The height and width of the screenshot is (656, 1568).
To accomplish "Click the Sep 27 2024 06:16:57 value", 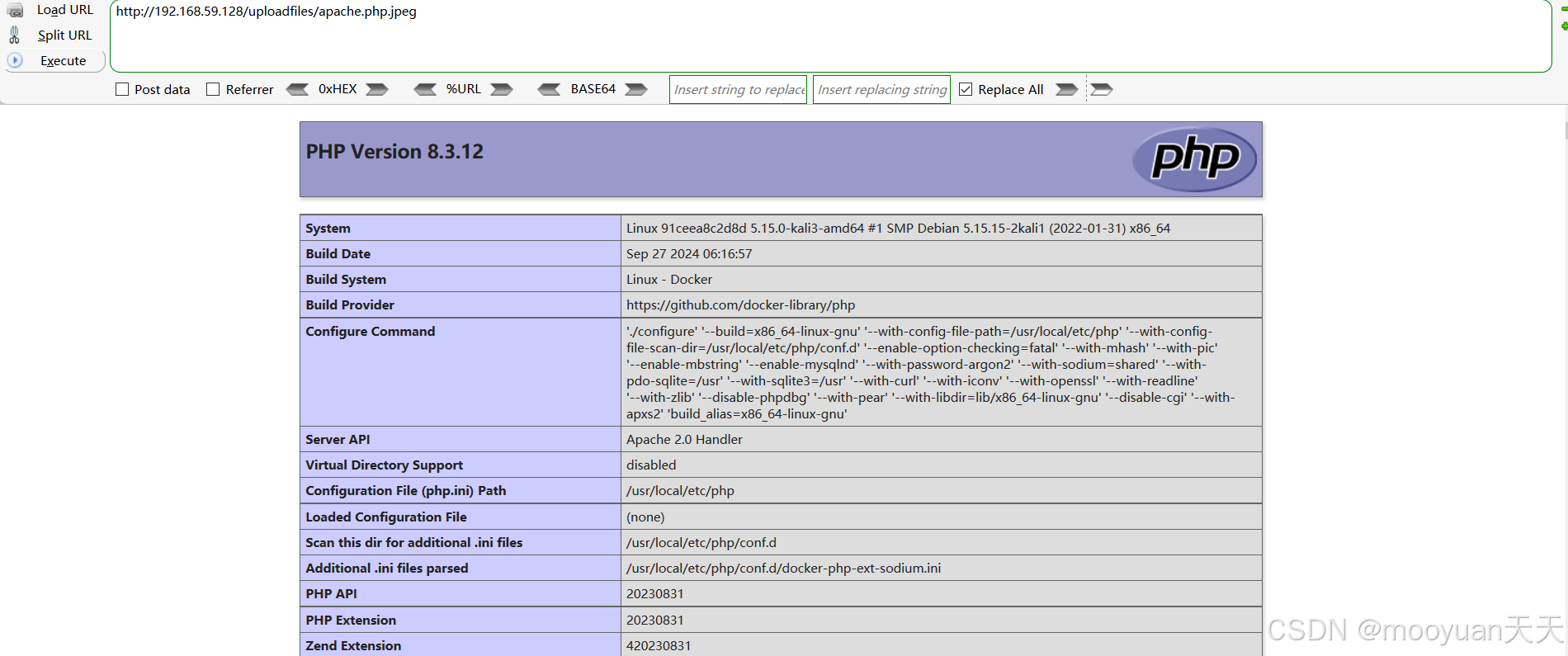I will (x=689, y=254).
